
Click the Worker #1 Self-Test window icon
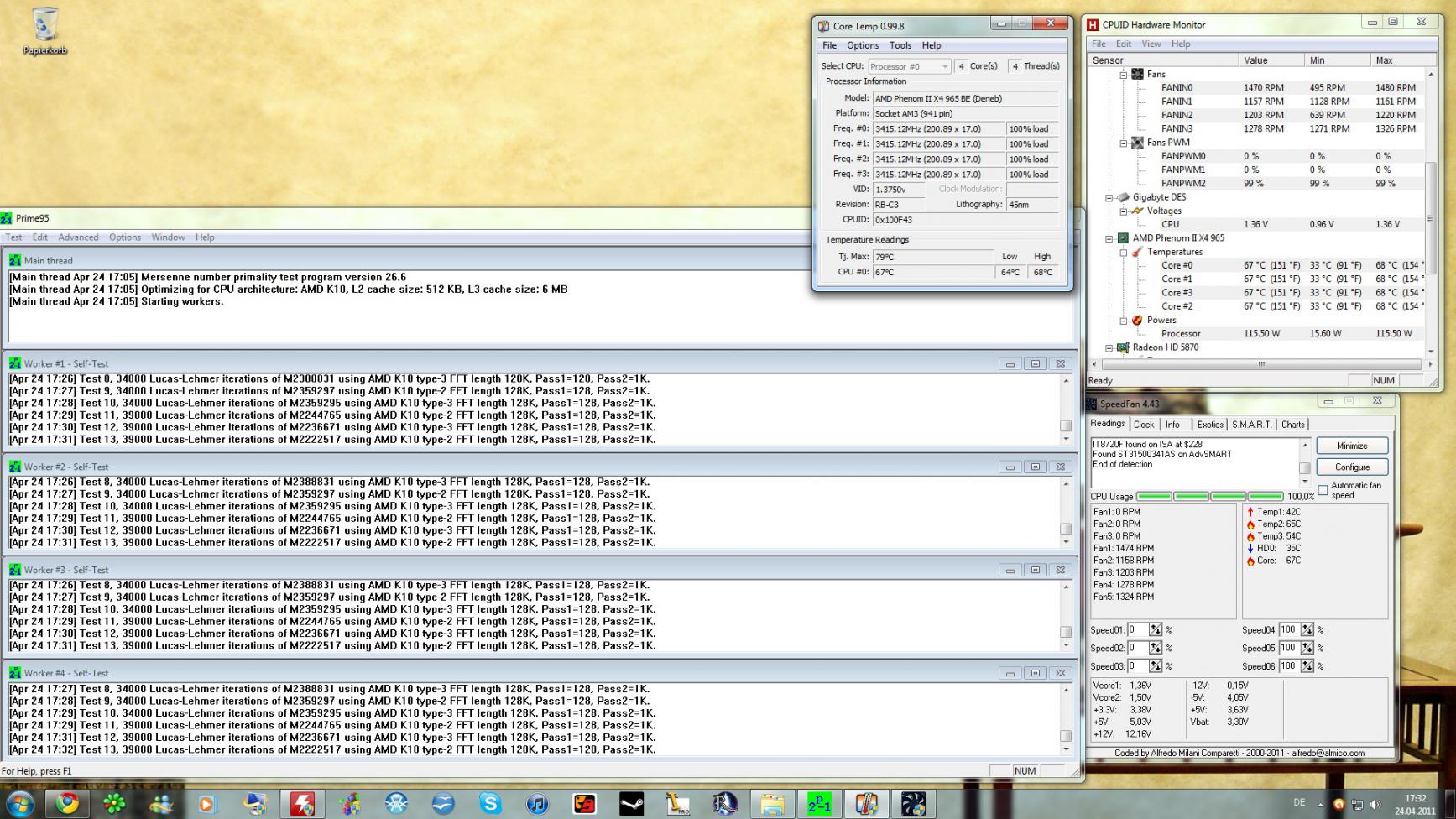(x=15, y=363)
